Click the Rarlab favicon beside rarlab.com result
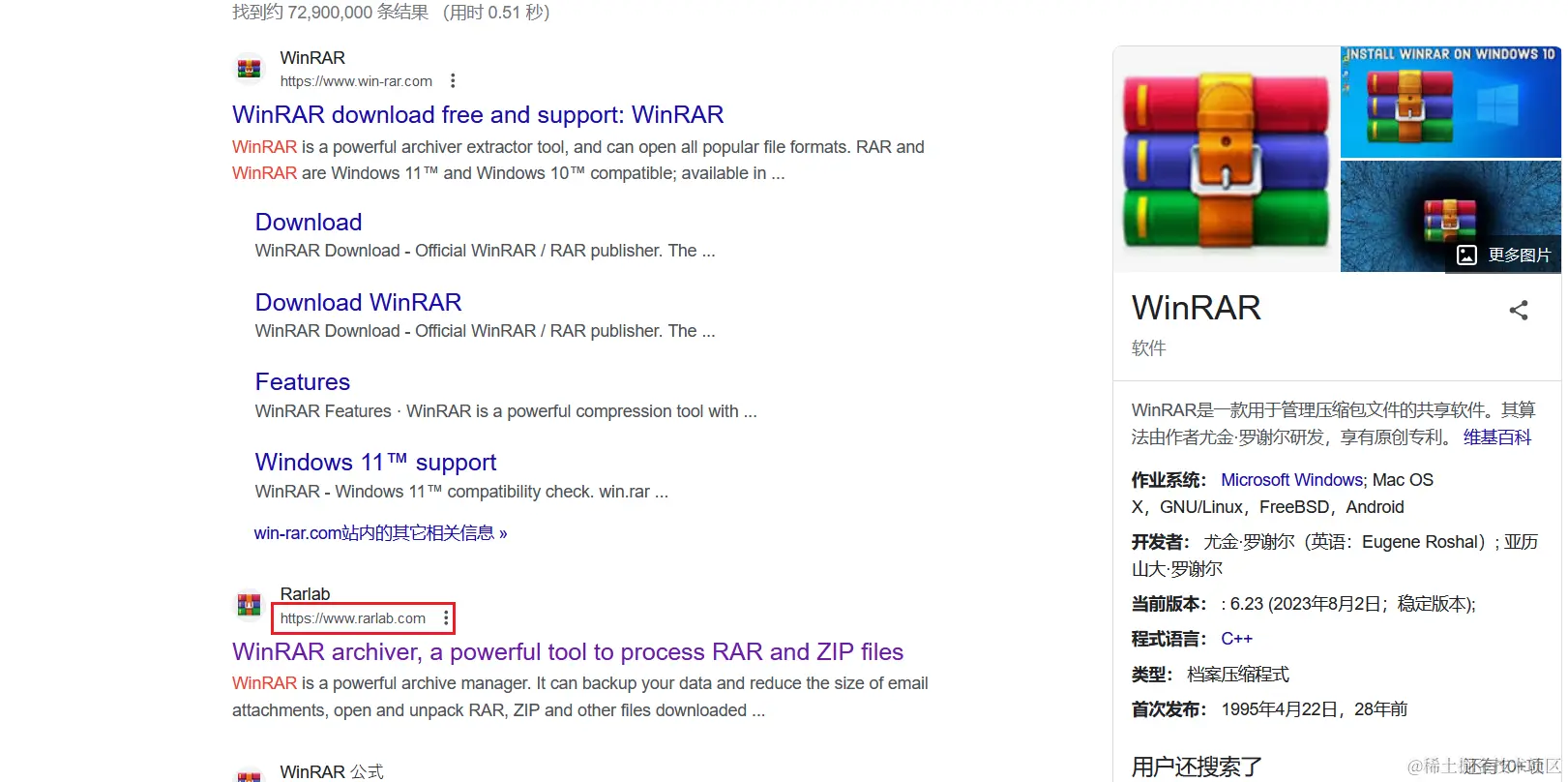Screen dimensions: 1568x782 coord(250,606)
